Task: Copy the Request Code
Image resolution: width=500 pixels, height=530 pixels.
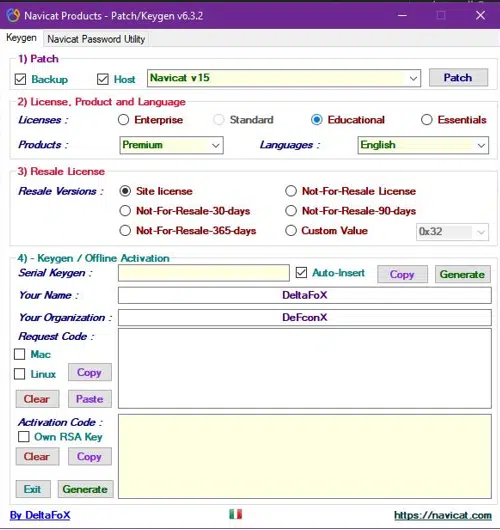Action: point(90,372)
